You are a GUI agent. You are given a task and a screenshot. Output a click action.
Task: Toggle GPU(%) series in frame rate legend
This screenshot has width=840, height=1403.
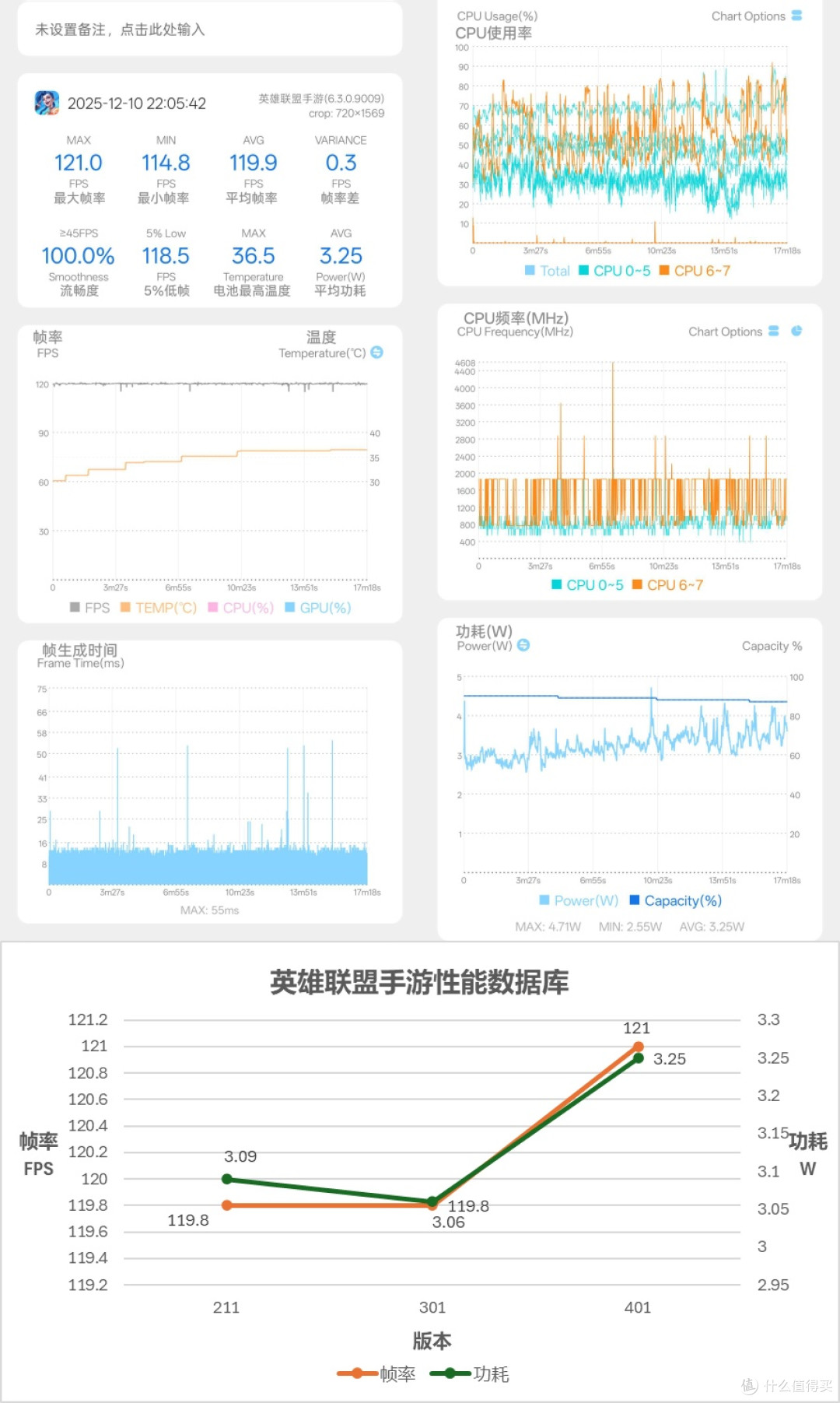pos(318,608)
